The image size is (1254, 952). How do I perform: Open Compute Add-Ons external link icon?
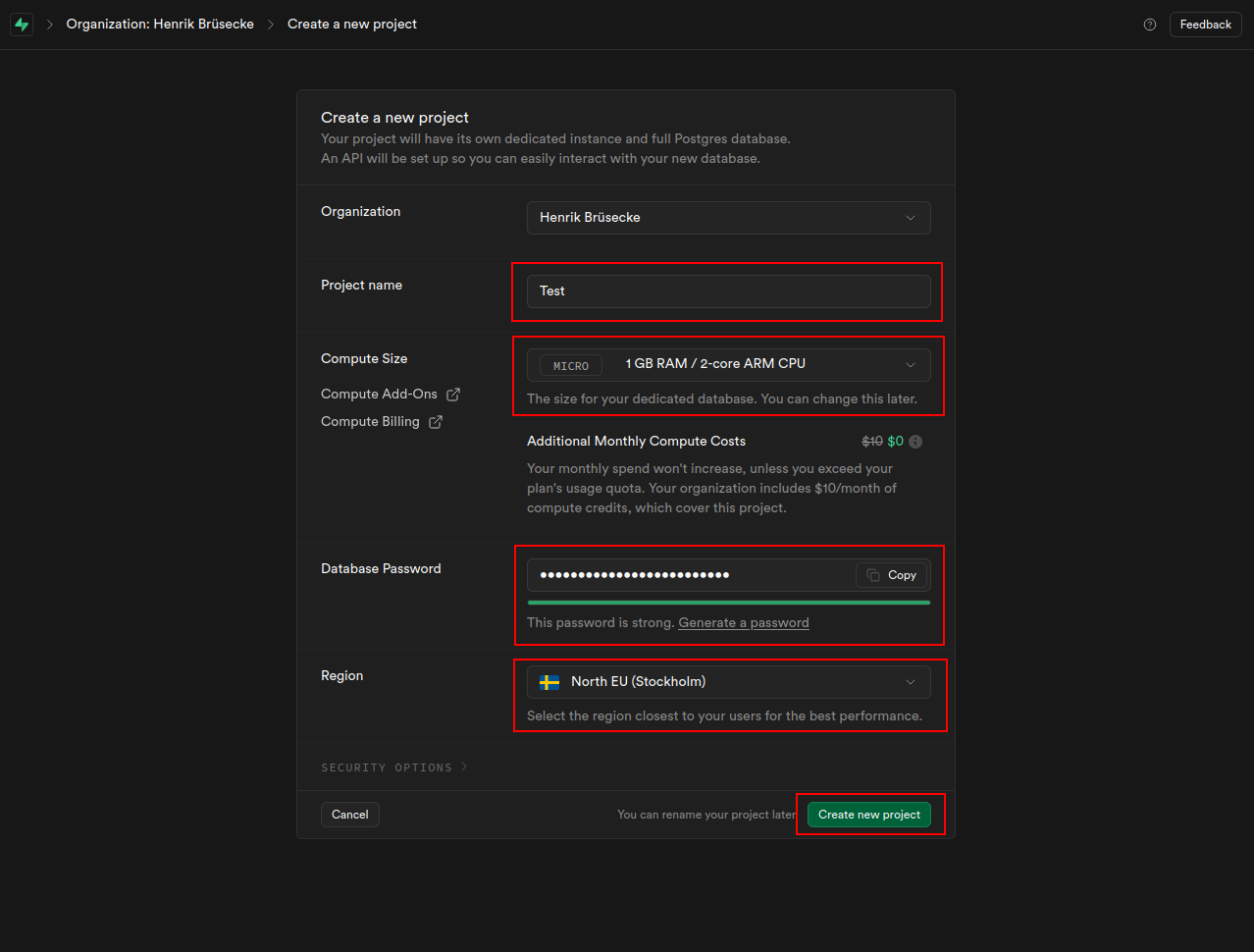[x=453, y=395]
